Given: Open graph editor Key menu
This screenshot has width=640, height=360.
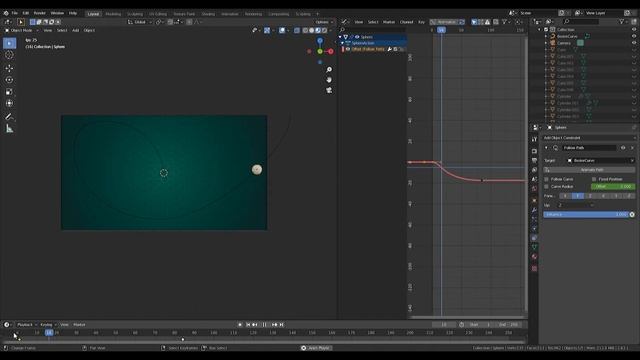Looking at the screenshot, I should point(421,22).
